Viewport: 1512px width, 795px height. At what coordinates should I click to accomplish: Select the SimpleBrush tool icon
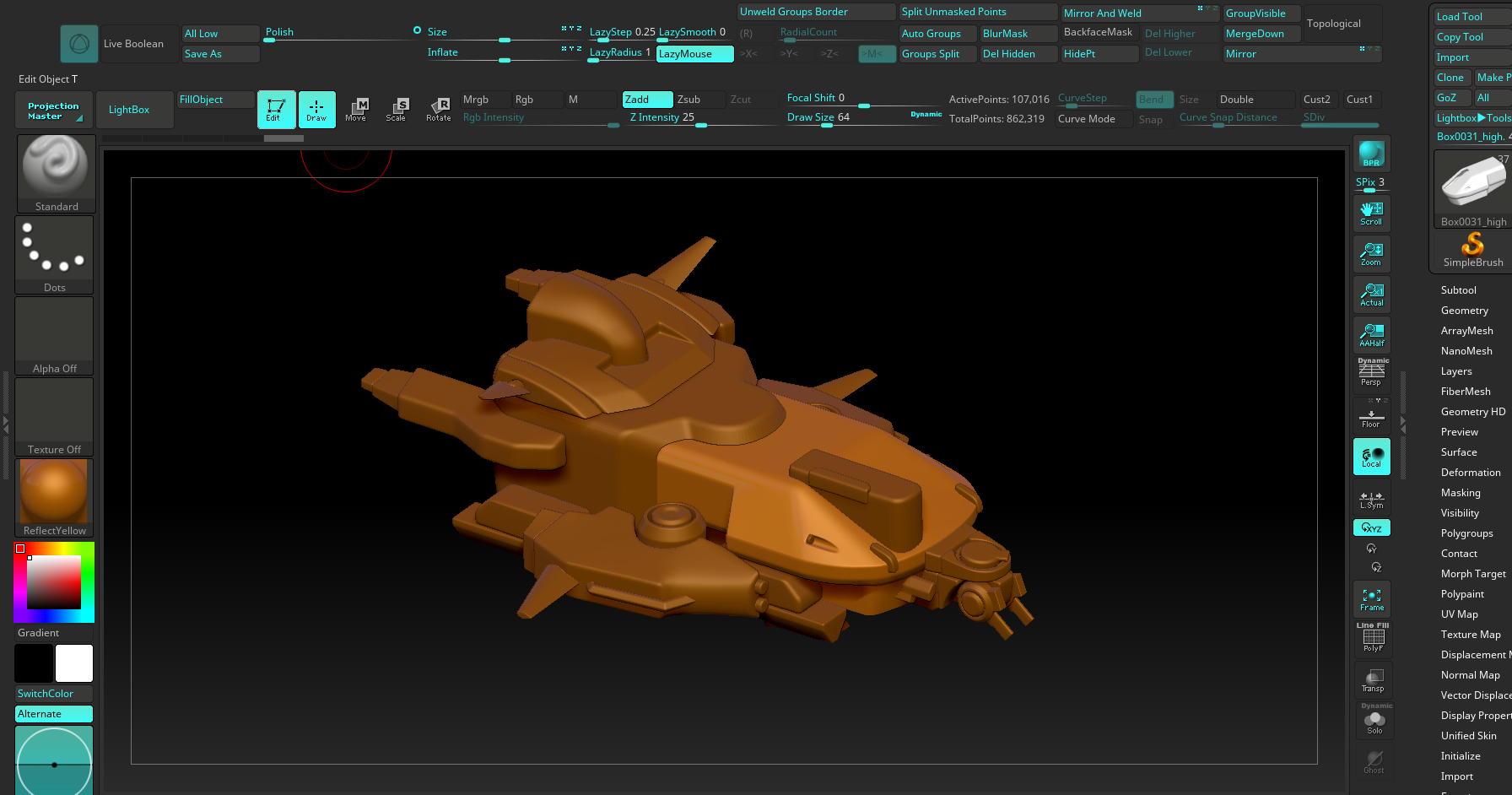coord(1473,251)
